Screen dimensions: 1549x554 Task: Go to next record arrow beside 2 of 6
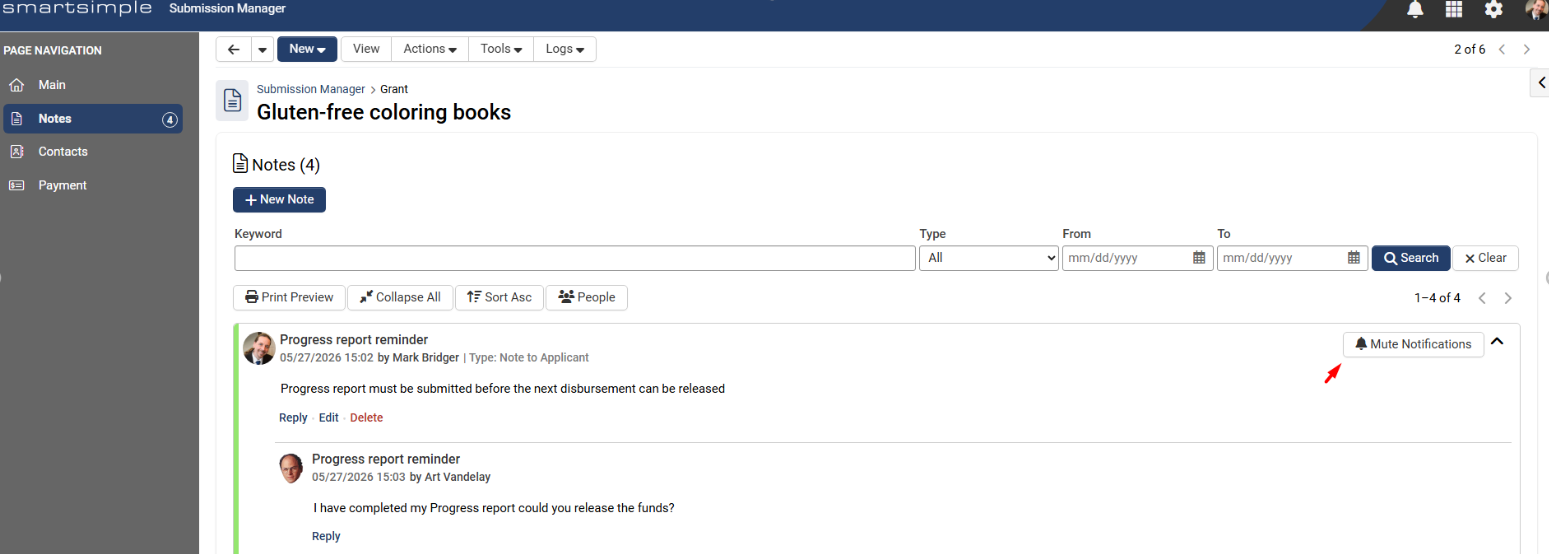1527,49
